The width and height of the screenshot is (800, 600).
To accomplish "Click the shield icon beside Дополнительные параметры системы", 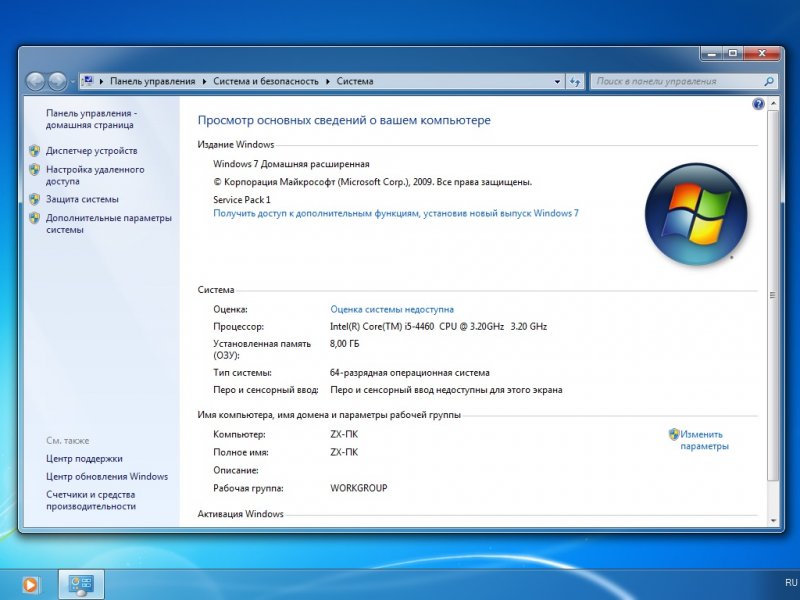I will tap(35, 218).
